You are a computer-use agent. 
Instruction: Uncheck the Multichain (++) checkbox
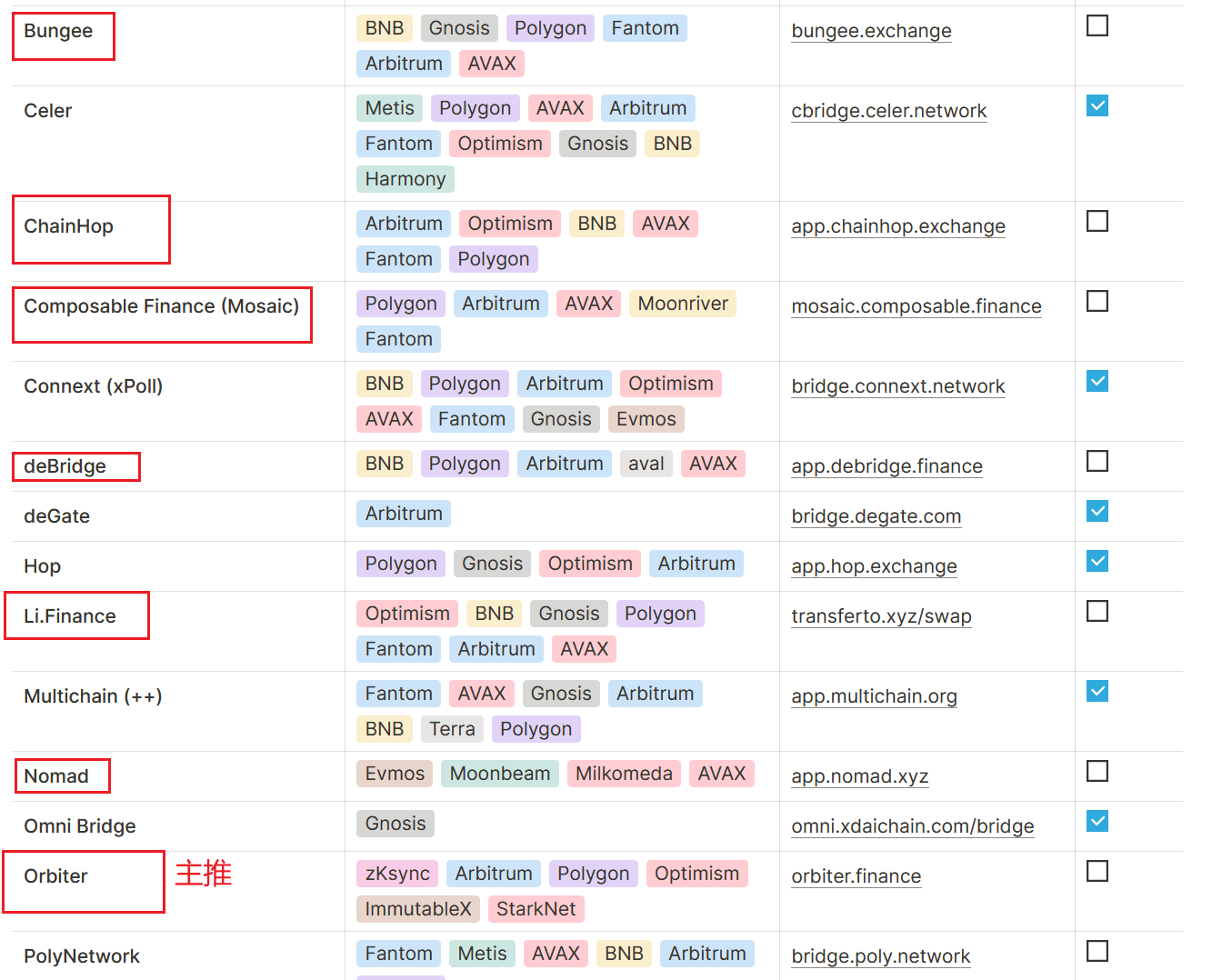pos(1097,691)
